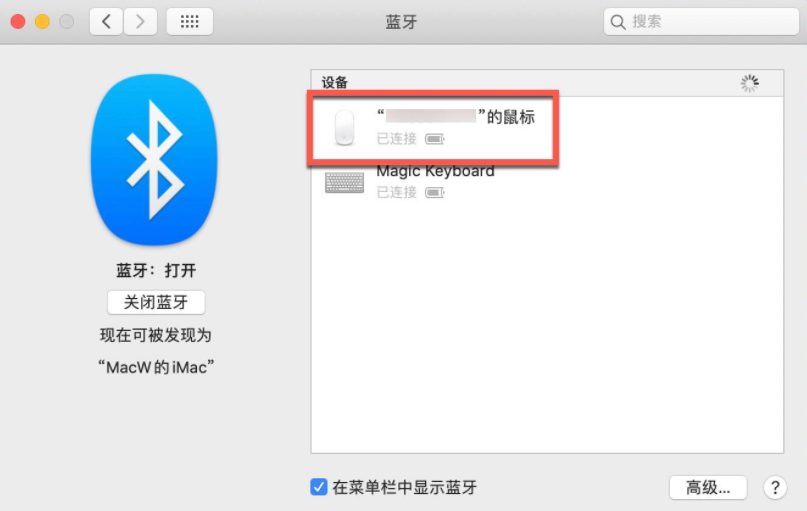Select the Magic Keyboard row name
Screen dimensions: 807x511
coord(435,171)
